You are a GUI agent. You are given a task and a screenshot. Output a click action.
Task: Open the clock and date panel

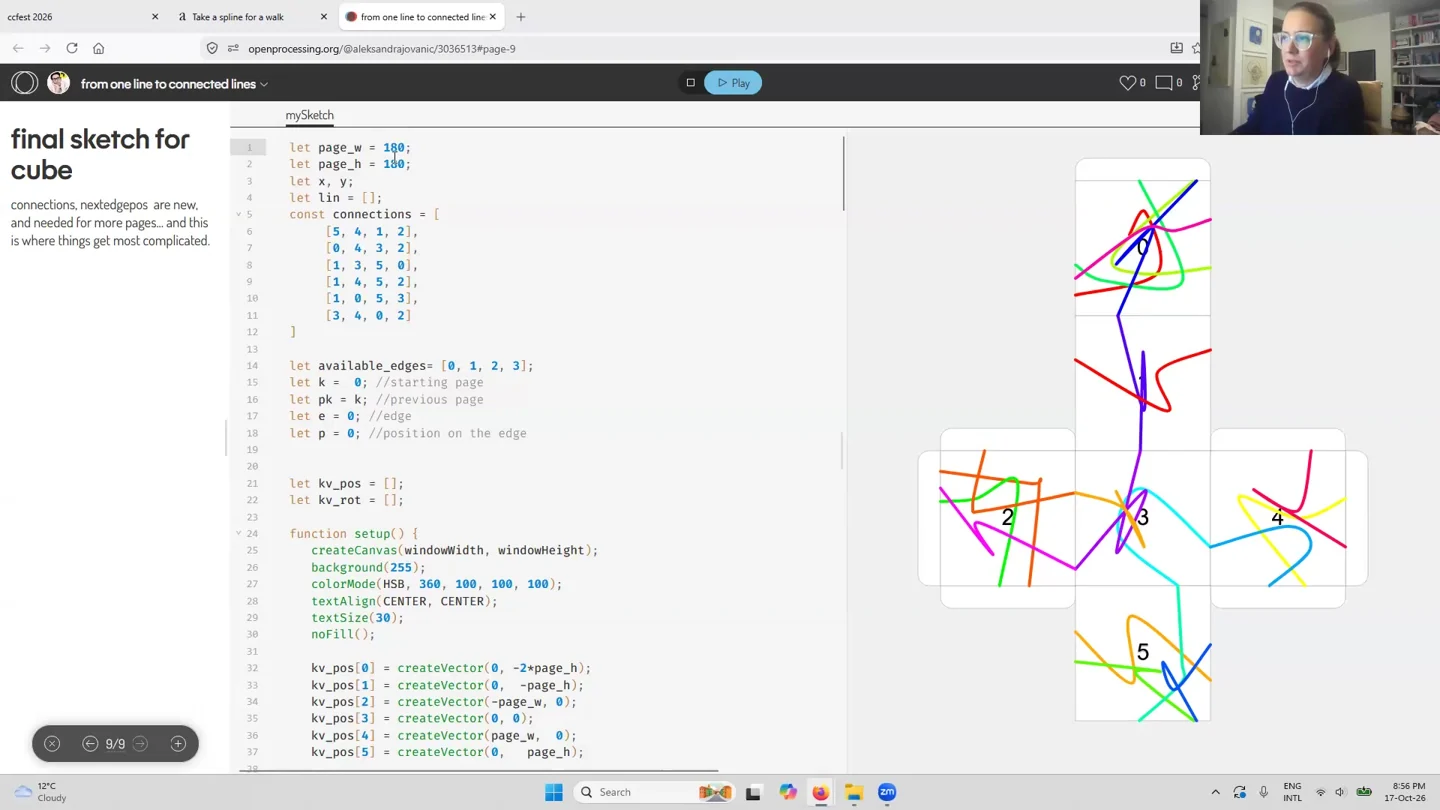[1407, 792]
